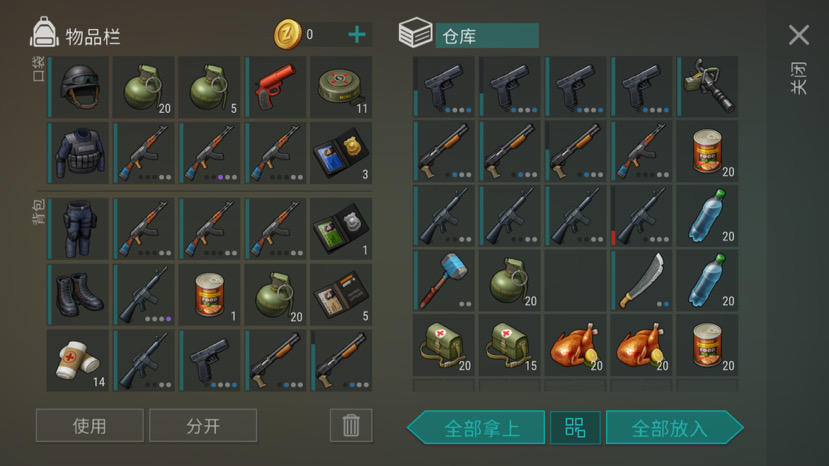Screen dimensions: 829x466
Task: Select the machete in warehouse
Action: (641, 280)
